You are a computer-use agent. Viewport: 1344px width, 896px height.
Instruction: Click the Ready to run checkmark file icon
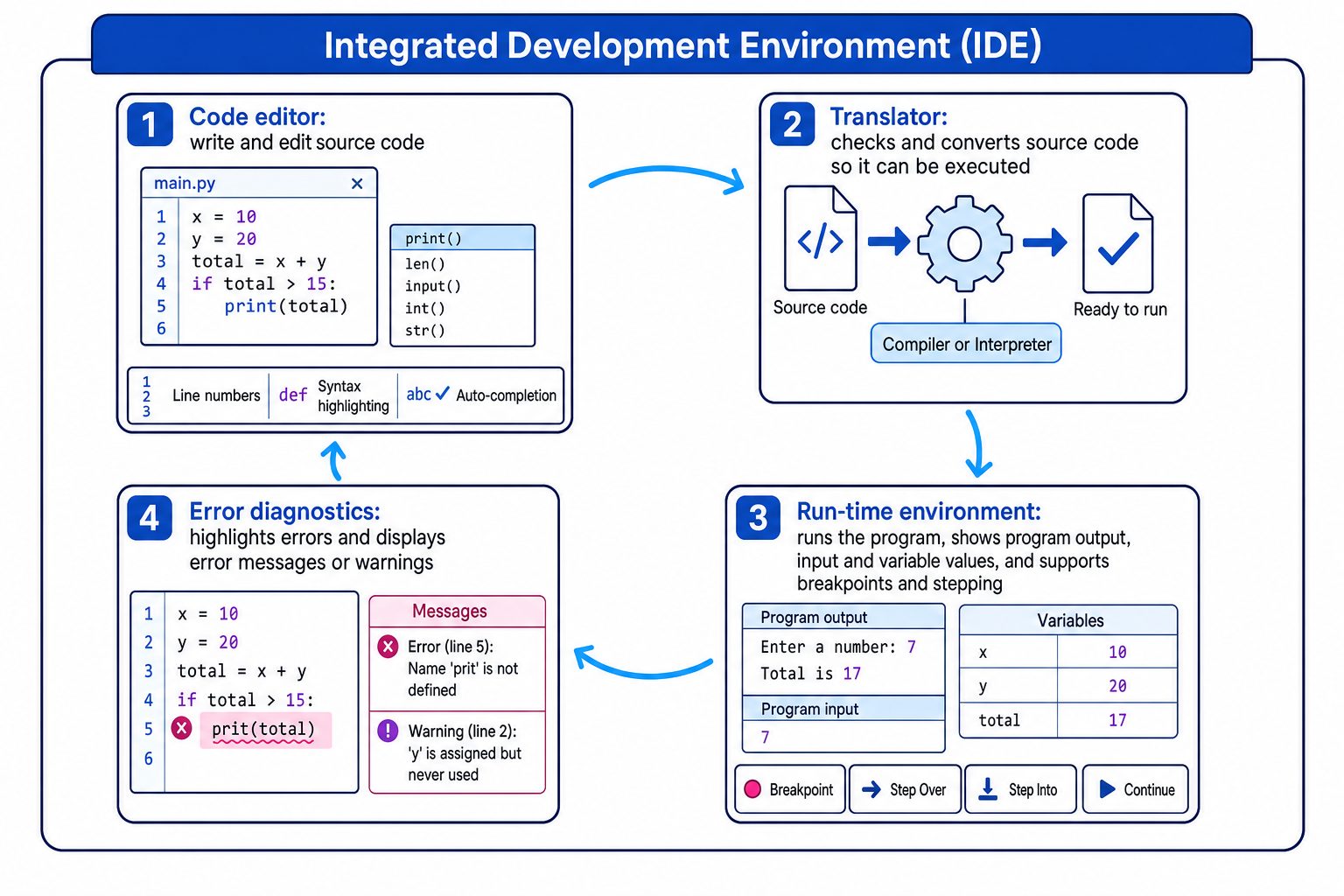tap(1118, 243)
